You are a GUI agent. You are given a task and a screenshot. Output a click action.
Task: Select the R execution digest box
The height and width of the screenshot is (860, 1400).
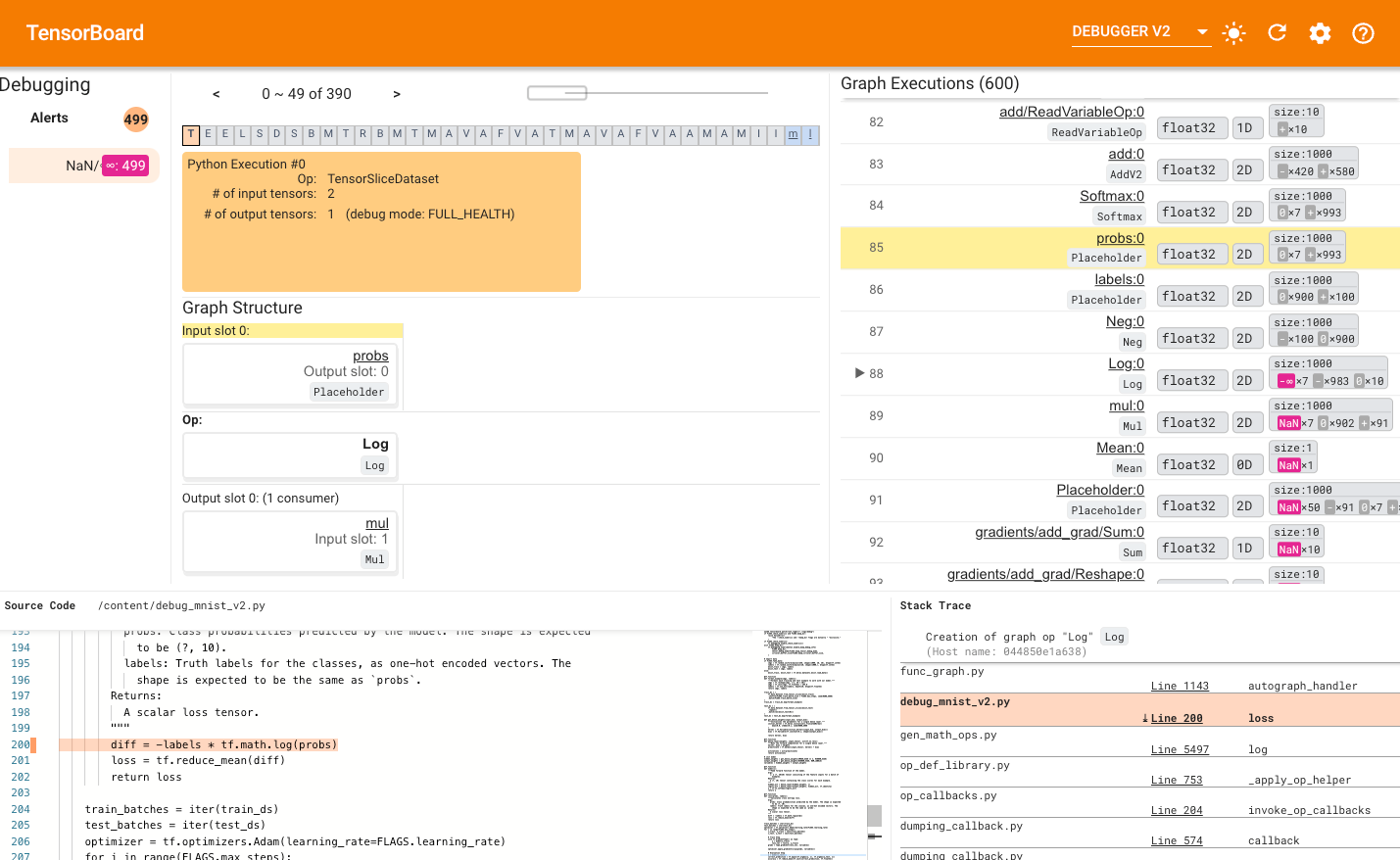[x=362, y=134]
